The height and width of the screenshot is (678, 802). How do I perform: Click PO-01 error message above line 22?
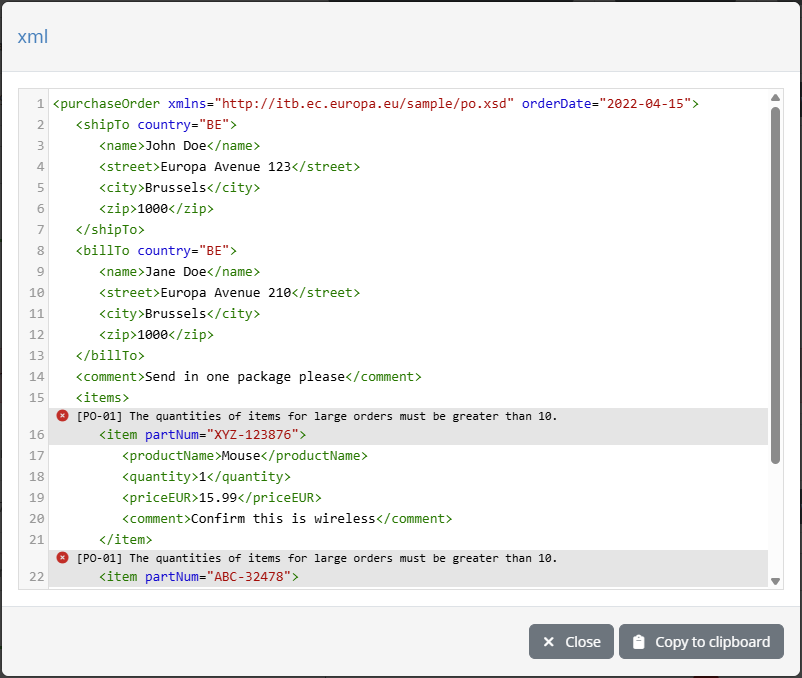pos(317,558)
